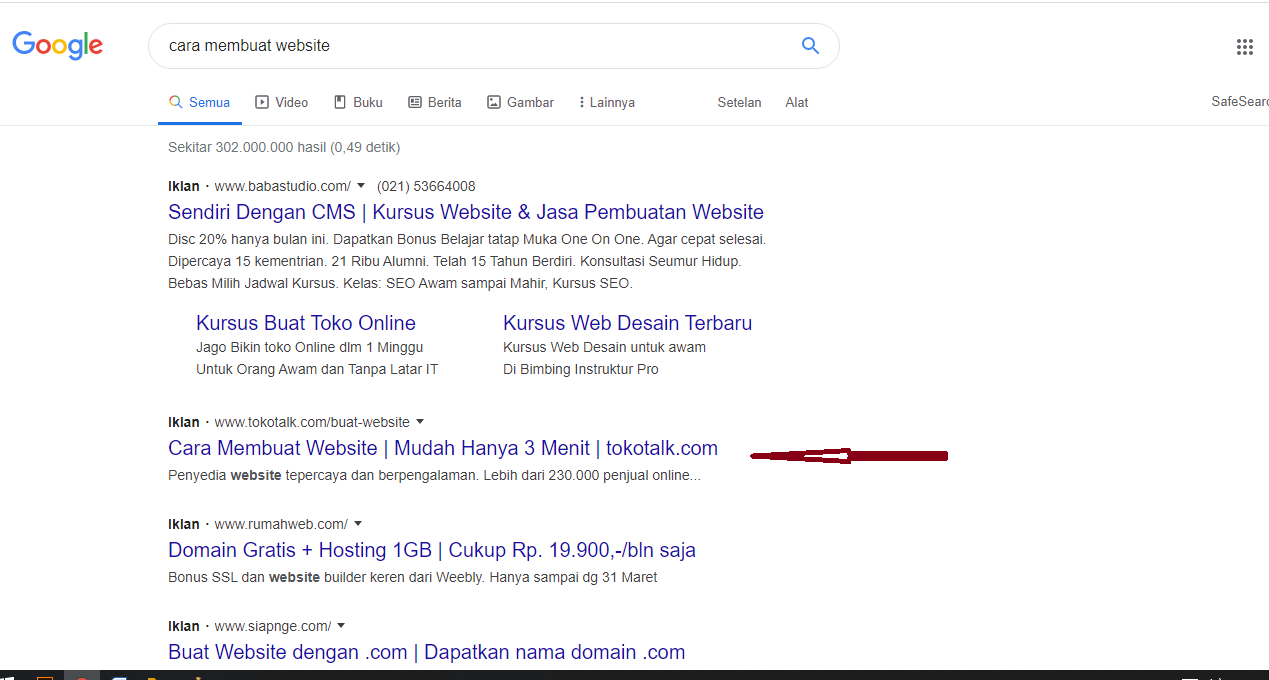The height and width of the screenshot is (680, 1269).
Task: Switch to the Video tab
Action: [282, 102]
